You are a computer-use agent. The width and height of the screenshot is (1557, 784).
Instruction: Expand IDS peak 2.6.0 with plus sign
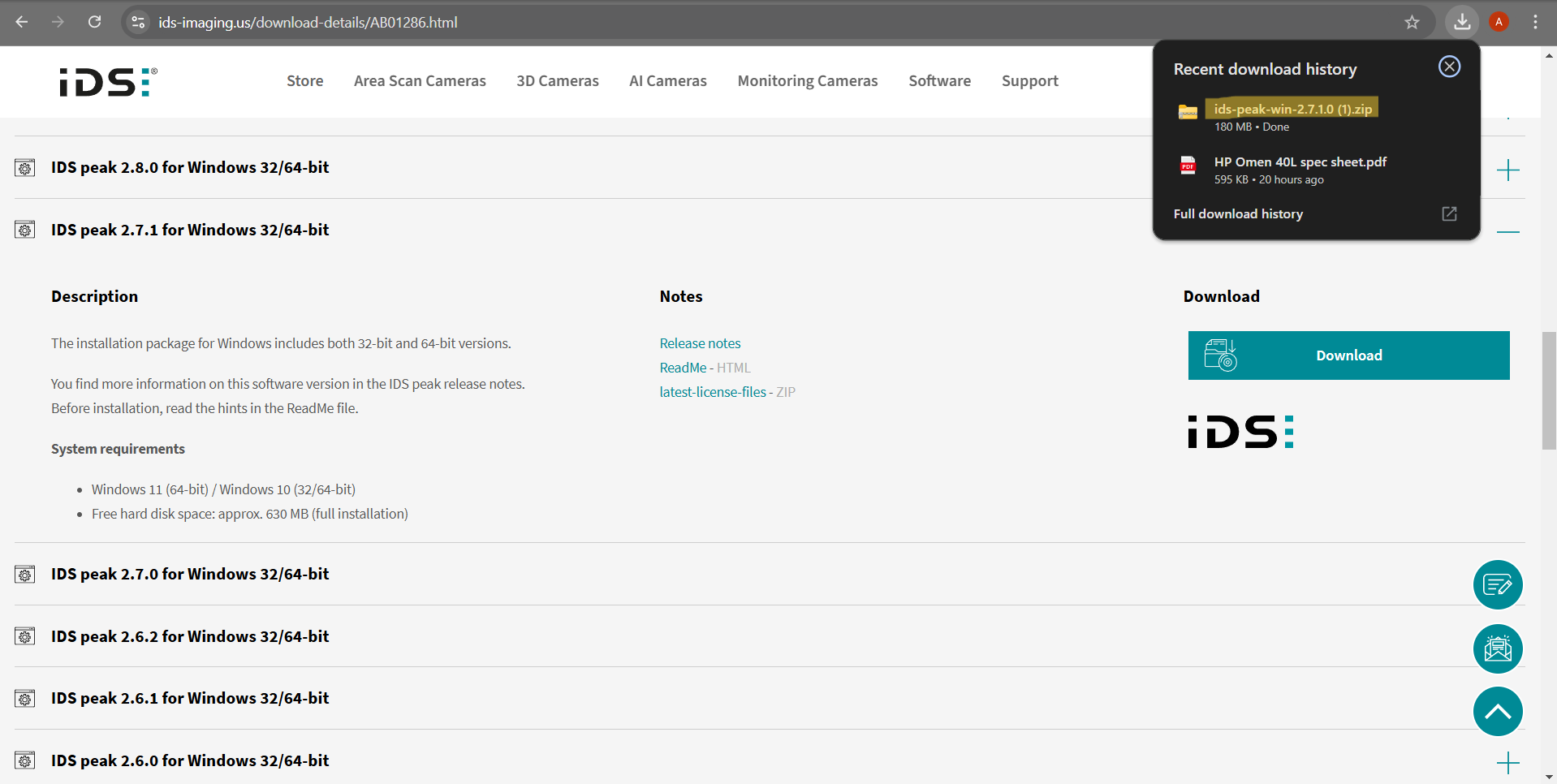click(x=1507, y=763)
